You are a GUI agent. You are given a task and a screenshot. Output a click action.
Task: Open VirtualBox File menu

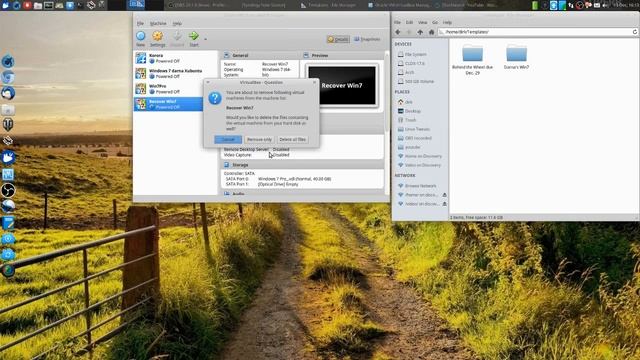140,24
